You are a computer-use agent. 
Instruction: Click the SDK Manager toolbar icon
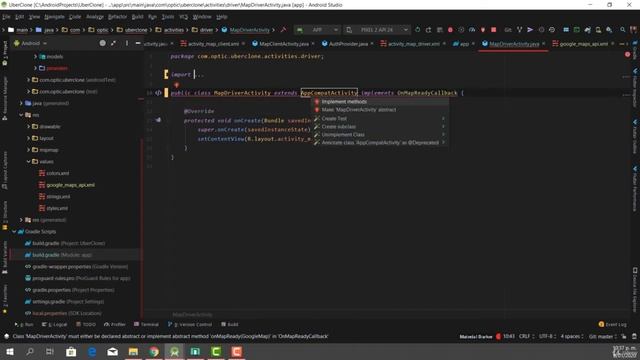pos(609,30)
